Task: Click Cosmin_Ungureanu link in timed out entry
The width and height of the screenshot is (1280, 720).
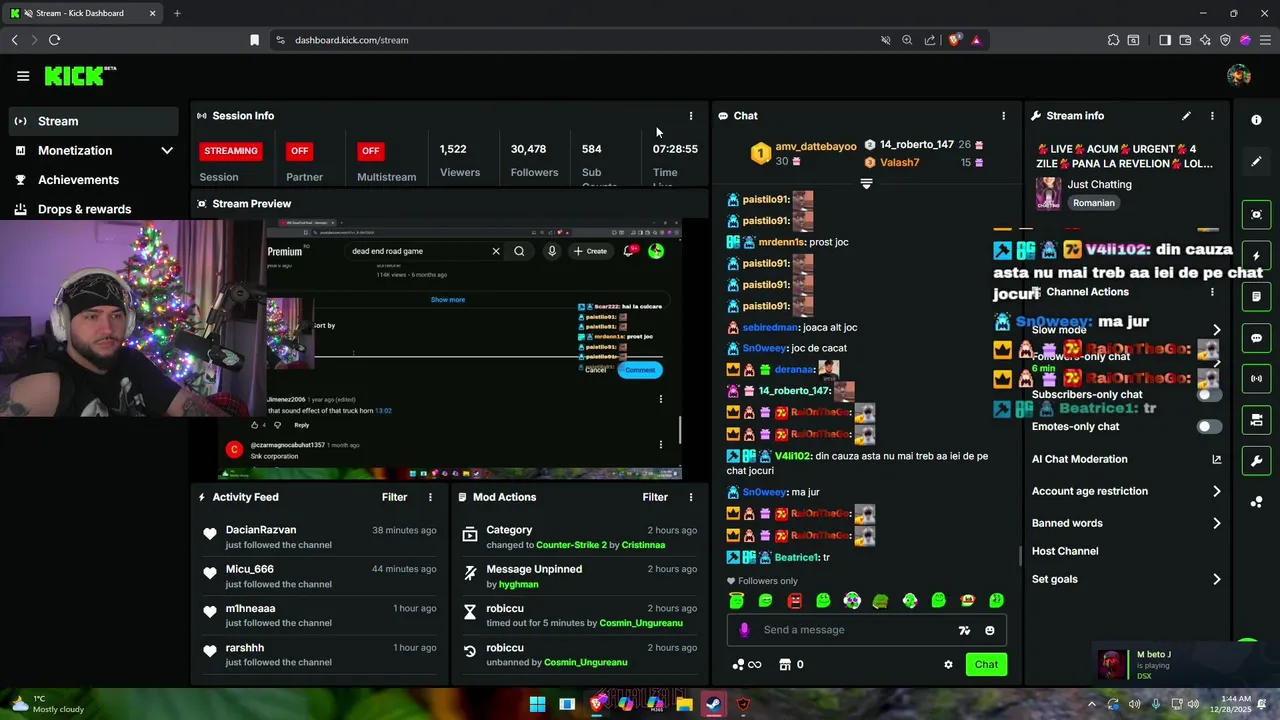Action: tap(641, 623)
